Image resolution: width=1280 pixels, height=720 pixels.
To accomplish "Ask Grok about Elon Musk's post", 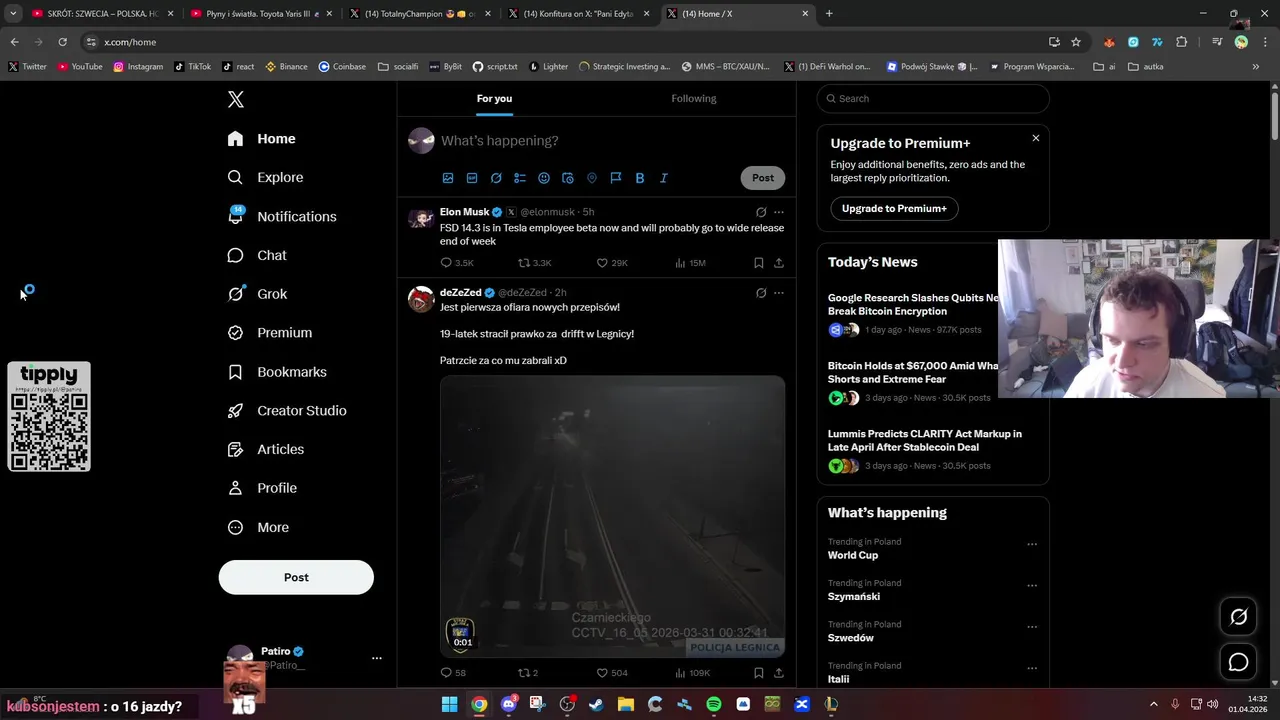I will coord(761,212).
